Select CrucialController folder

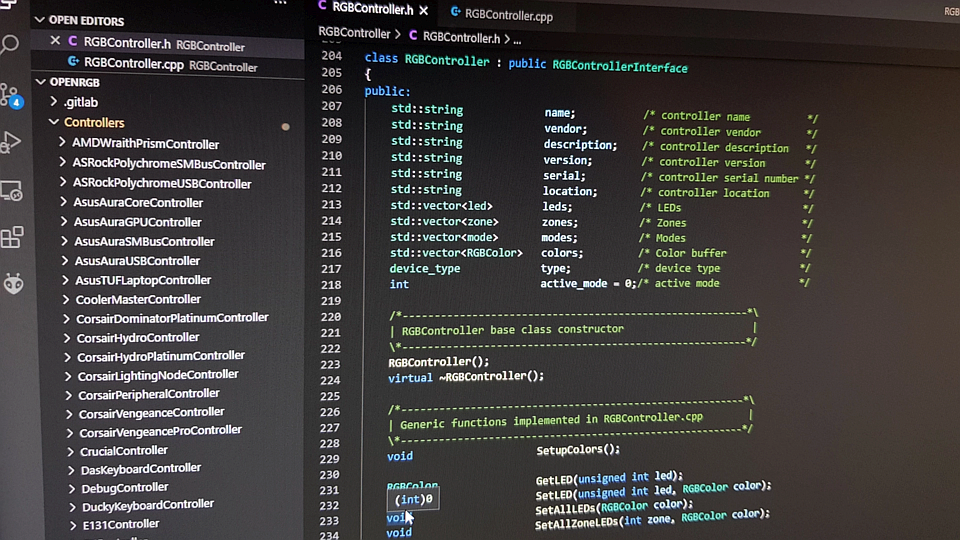tap(124, 451)
